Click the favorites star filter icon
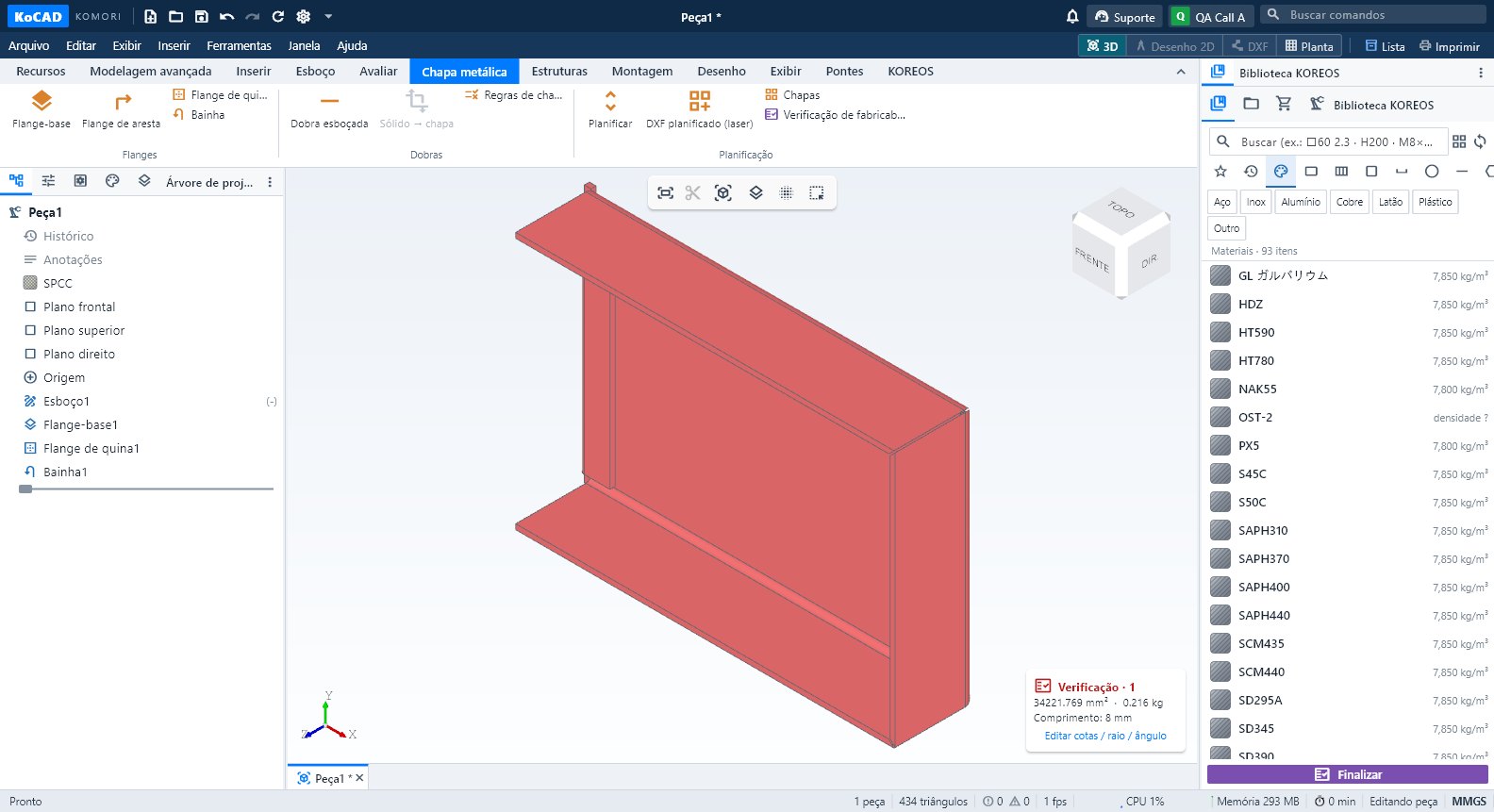 tap(1220, 171)
